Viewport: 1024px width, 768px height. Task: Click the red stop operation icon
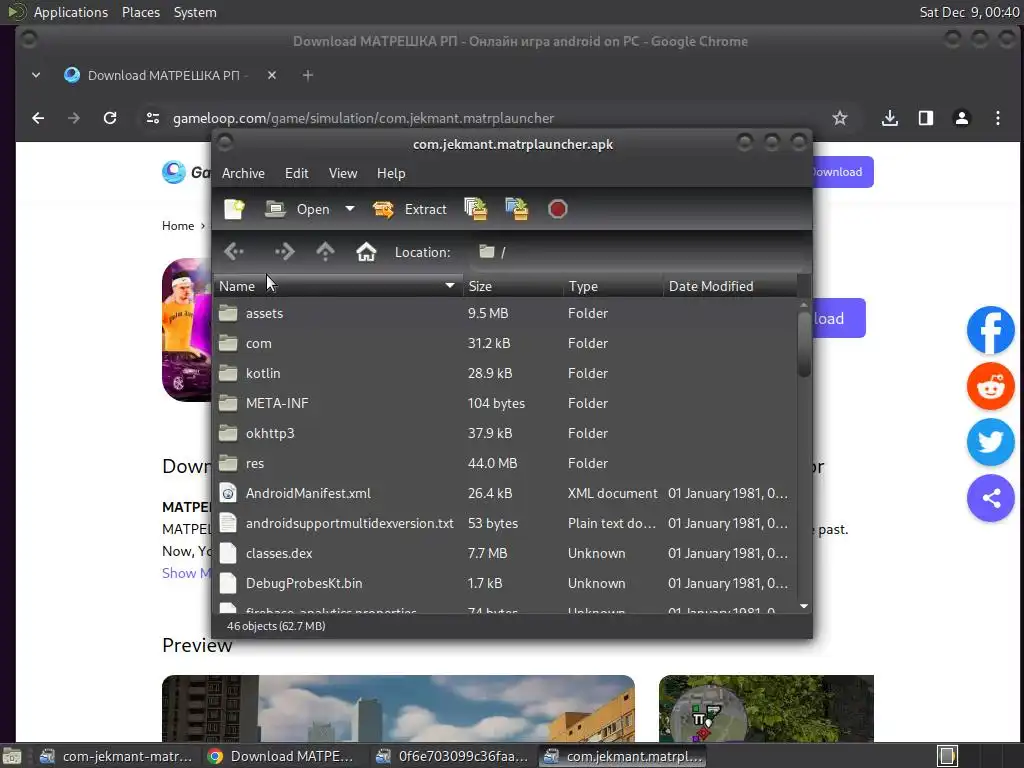click(557, 209)
